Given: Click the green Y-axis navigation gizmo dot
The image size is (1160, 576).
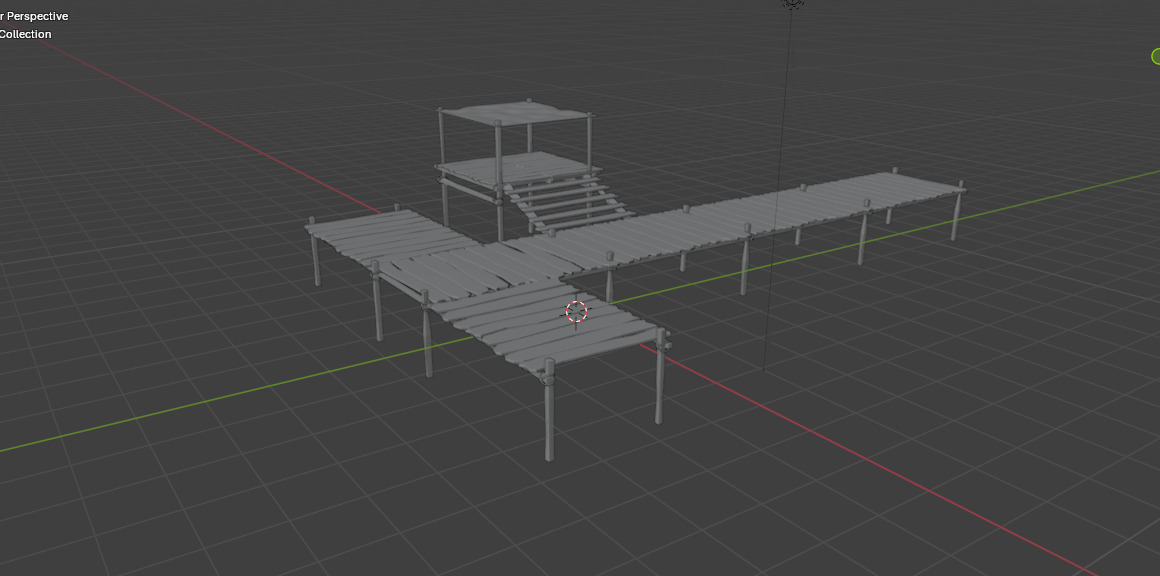Looking at the screenshot, I should 1156,56.
